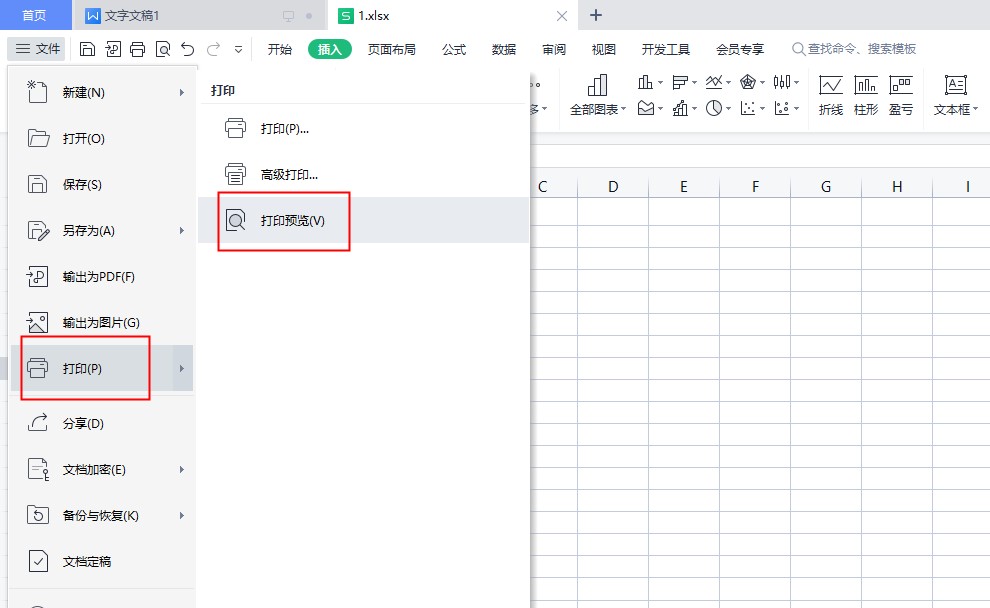Open 打印预览(V) print preview
The height and width of the screenshot is (608, 990).
coord(292,220)
